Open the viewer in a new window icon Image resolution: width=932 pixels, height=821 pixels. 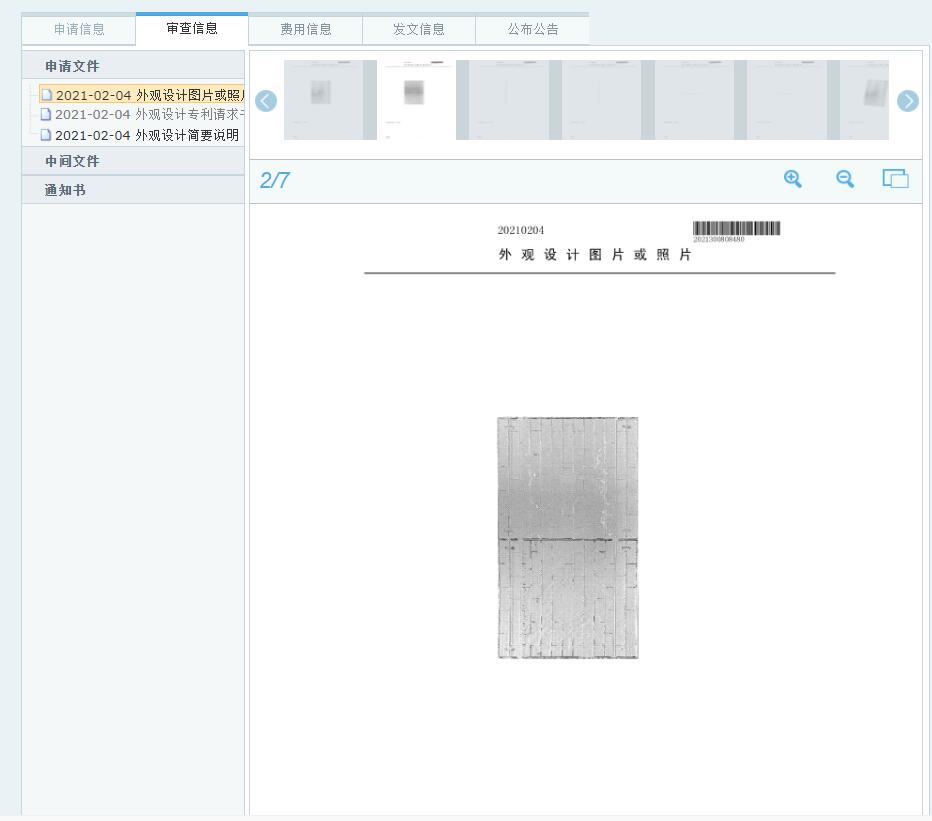(x=895, y=179)
